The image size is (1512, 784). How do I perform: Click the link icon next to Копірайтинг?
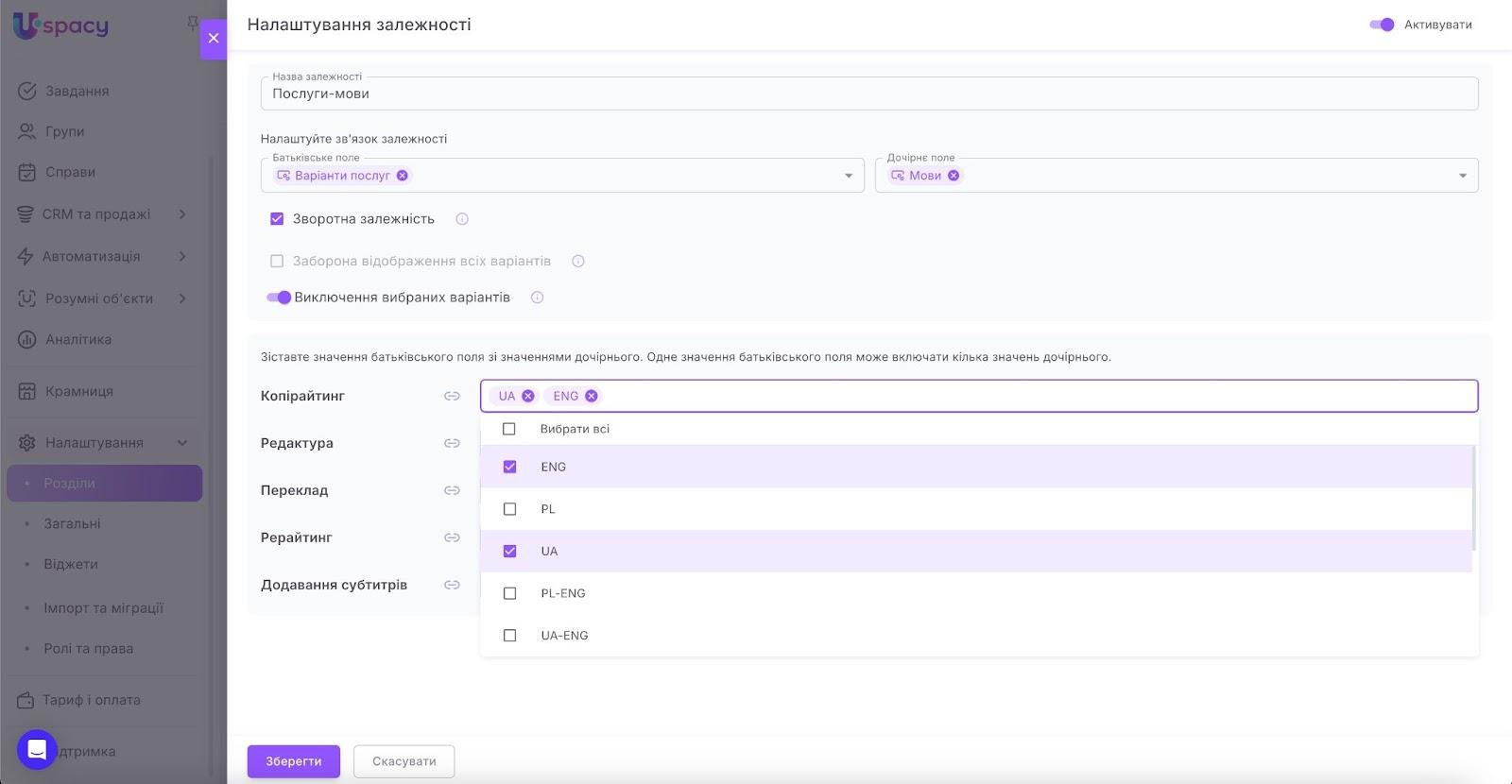(x=452, y=396)
